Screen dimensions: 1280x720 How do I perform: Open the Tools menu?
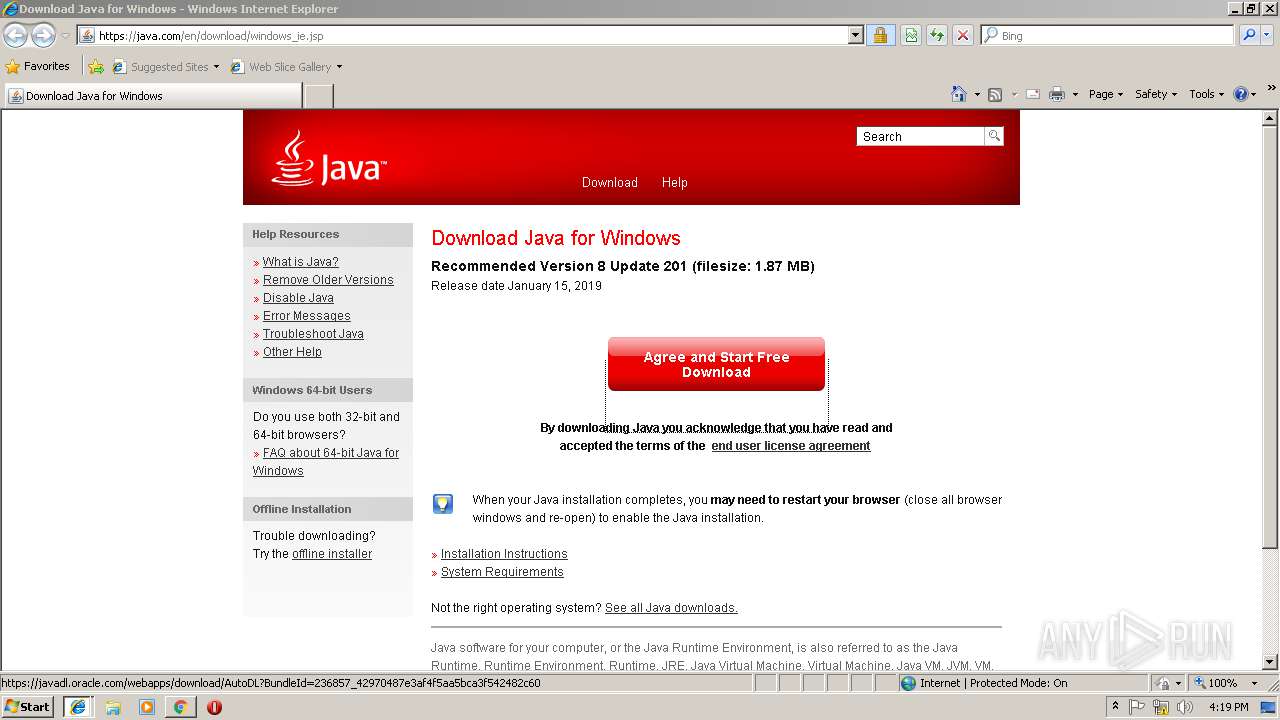tap(1207, 94)
